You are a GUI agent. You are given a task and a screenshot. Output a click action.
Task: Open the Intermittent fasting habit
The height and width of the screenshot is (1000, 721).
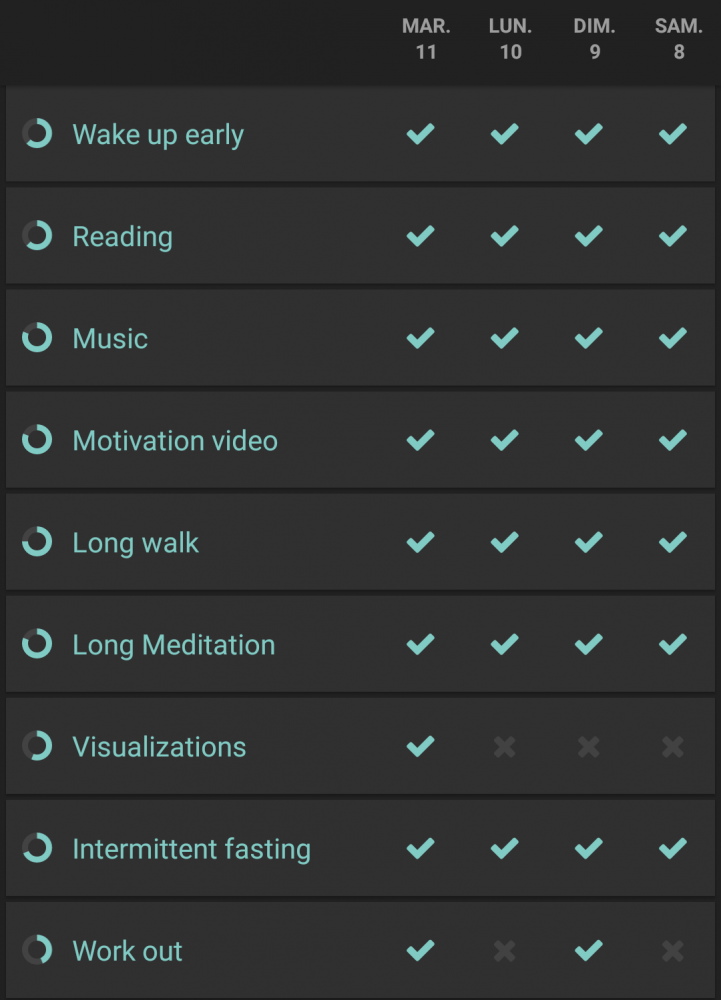click(x=192, y=849)
